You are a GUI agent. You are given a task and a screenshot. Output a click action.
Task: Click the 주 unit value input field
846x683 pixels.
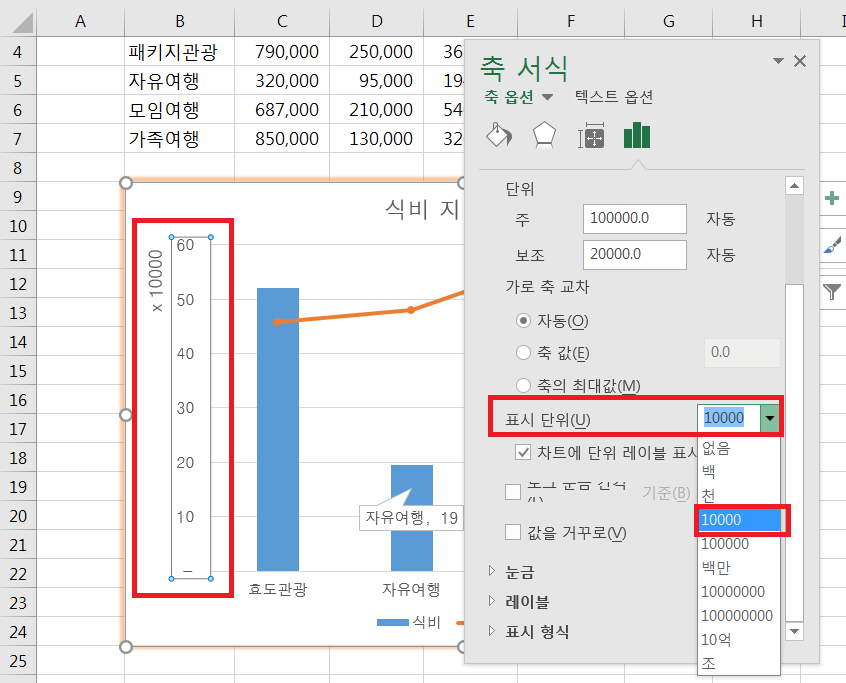click(x=634, y=218)
